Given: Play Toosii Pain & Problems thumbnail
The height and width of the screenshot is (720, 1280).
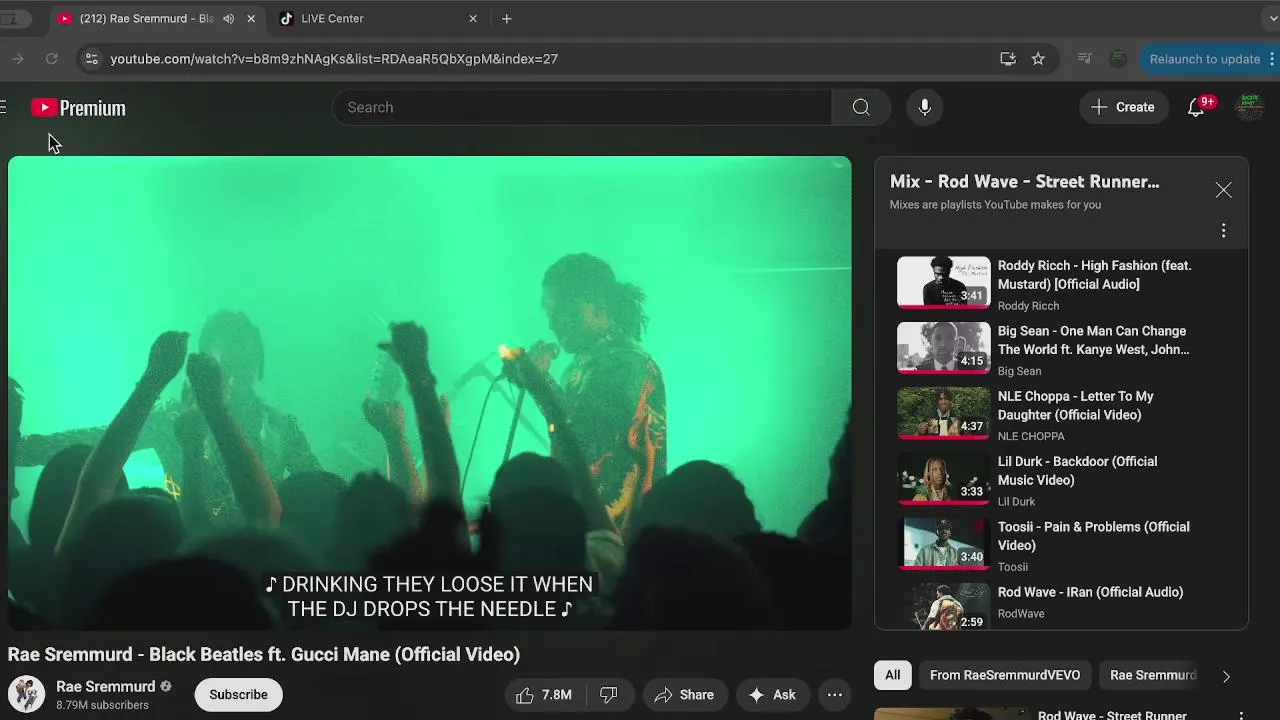Looking at the screenshot, I should tap(943, 543).
